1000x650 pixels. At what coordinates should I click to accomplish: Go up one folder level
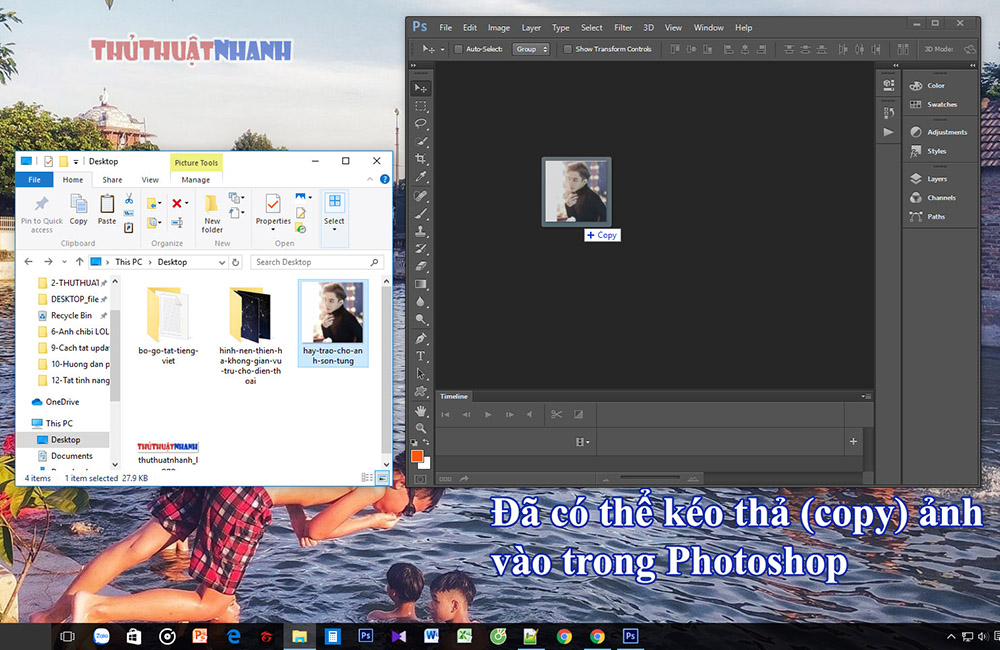pos(79,262)
